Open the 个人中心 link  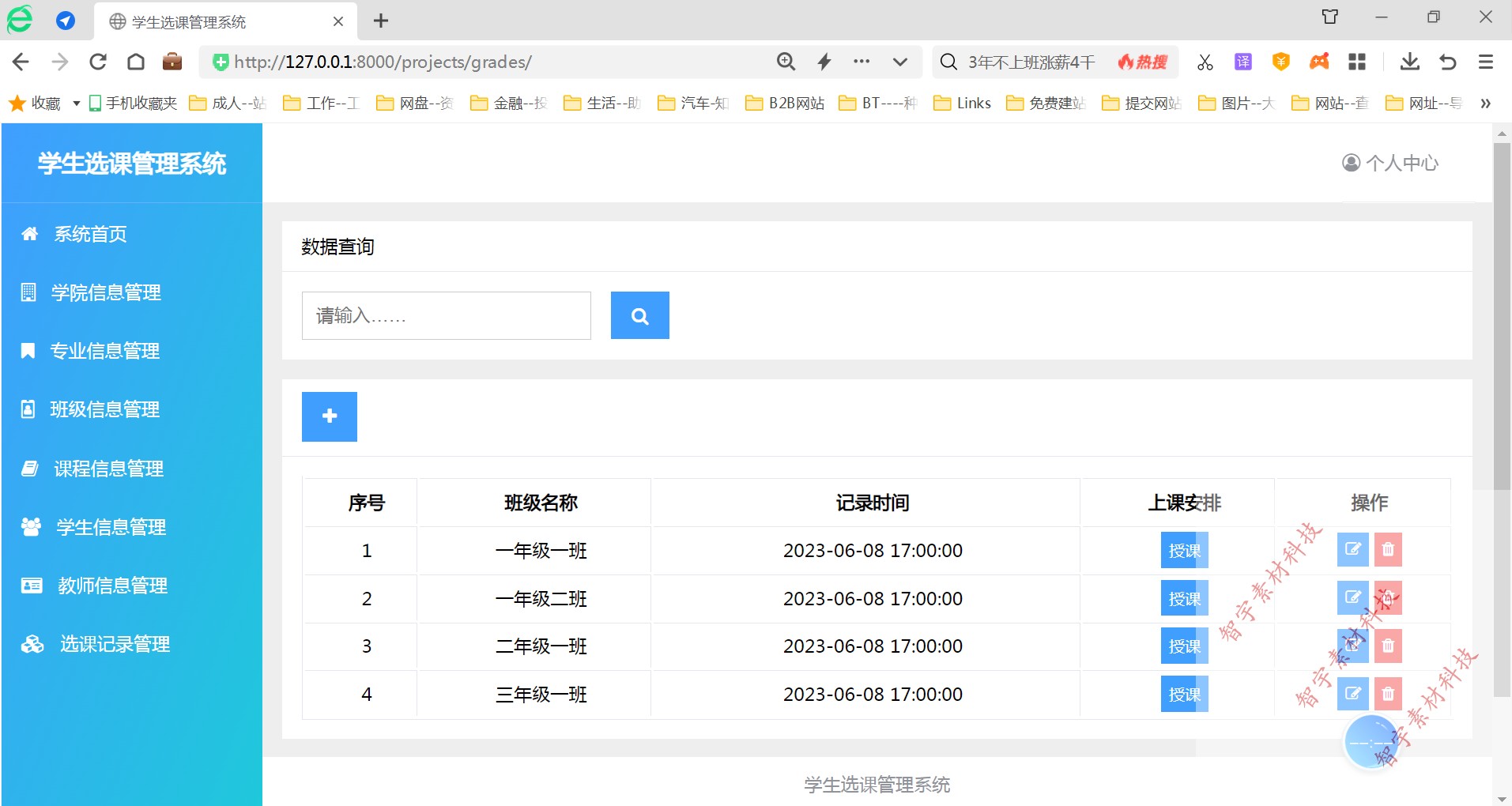coord(1403,163)
